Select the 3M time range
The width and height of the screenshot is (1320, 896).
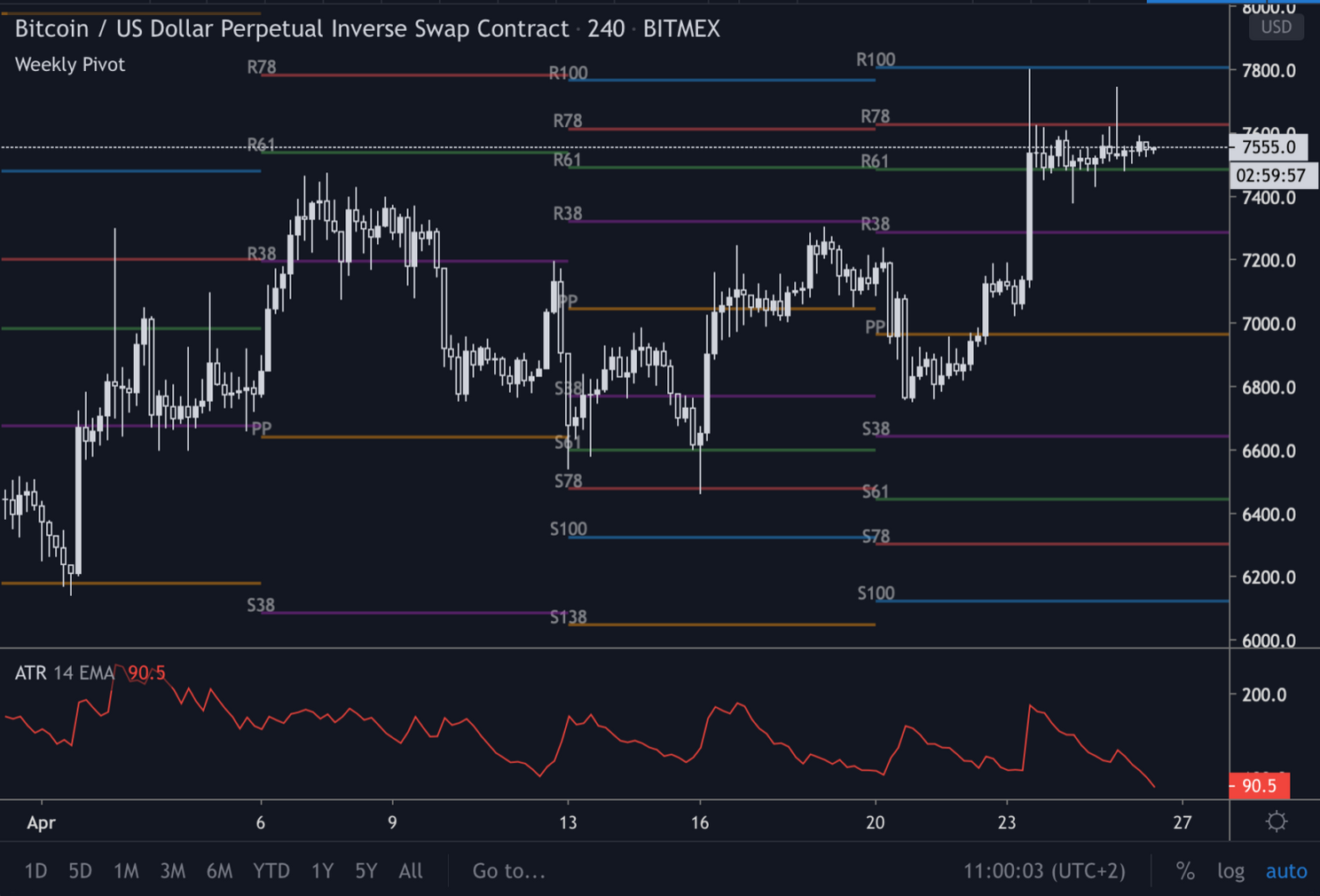coord(172,871)
